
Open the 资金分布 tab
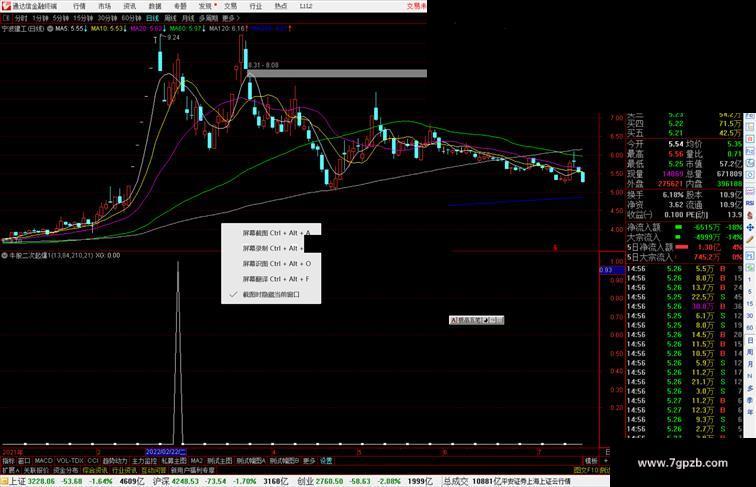point(66,470)
